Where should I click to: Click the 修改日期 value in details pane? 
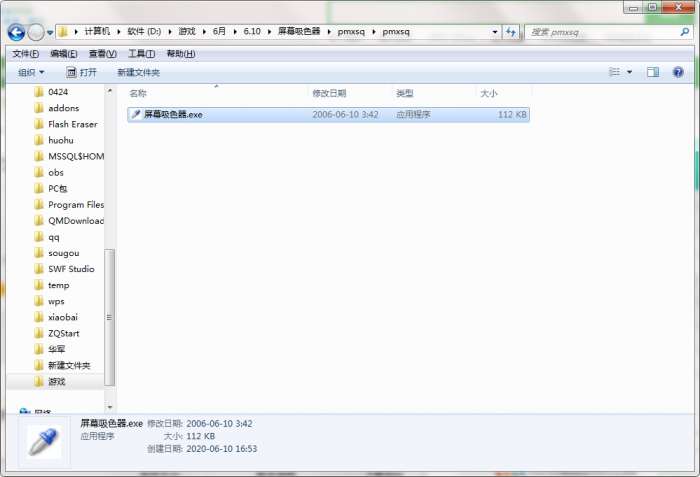(x=219, y=423)
